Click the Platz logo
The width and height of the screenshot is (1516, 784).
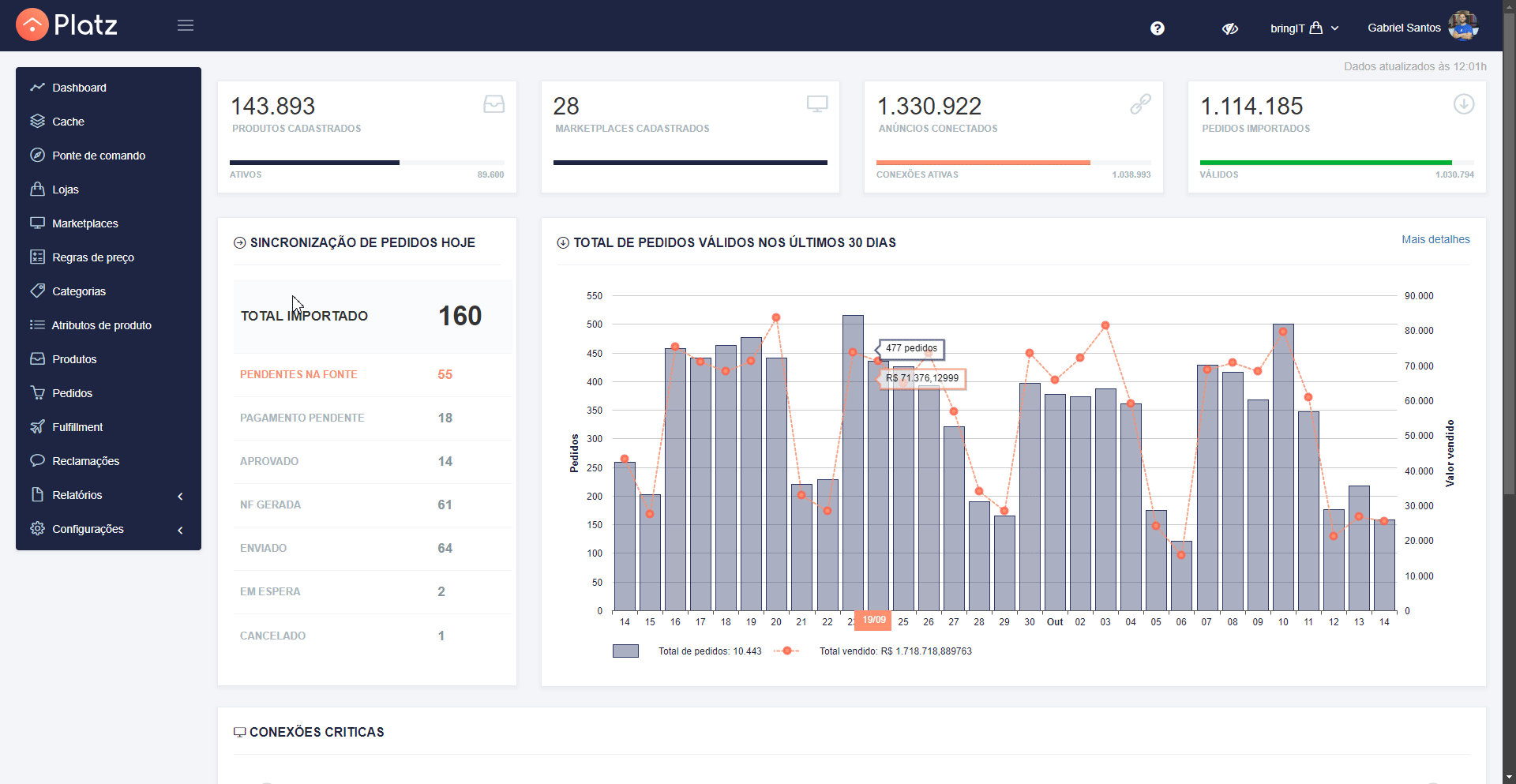67,25
